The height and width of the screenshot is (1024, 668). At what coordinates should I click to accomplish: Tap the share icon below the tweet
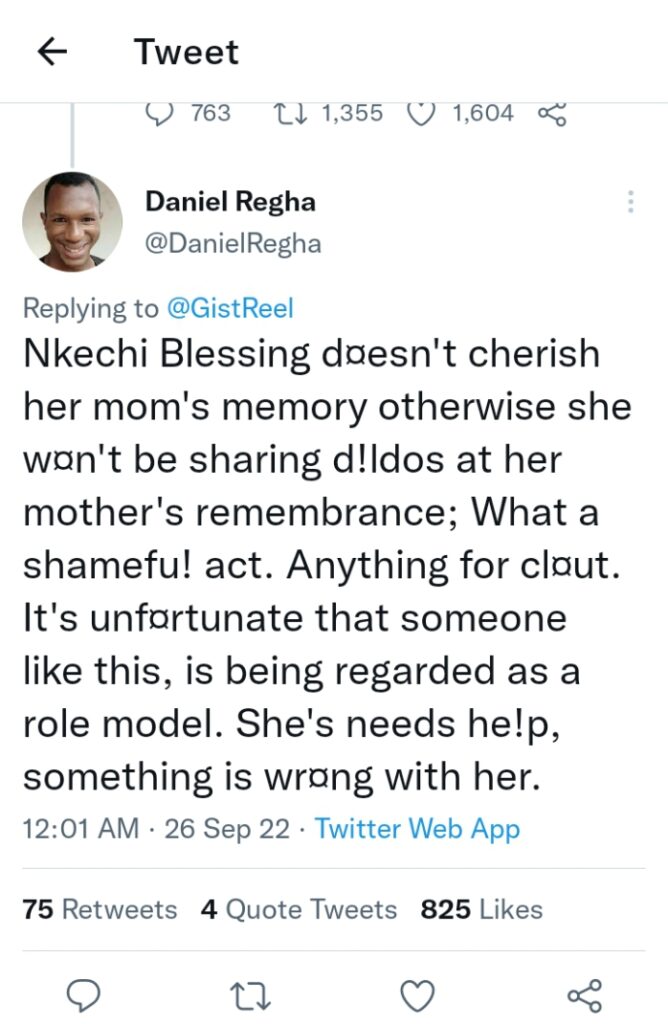click(584, 996)
